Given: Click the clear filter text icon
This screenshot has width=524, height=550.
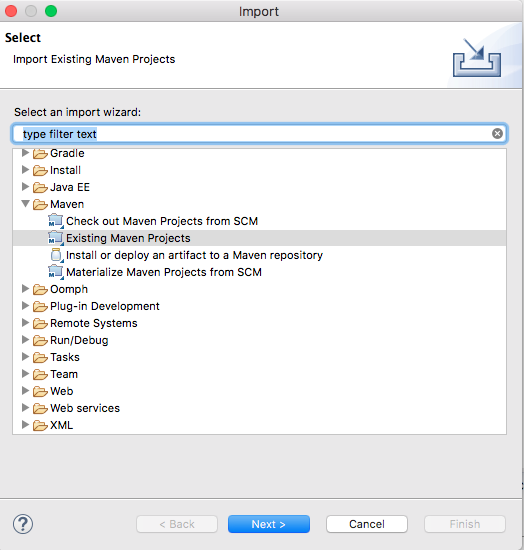Looking at the screenshot, I should pos(497,134).
